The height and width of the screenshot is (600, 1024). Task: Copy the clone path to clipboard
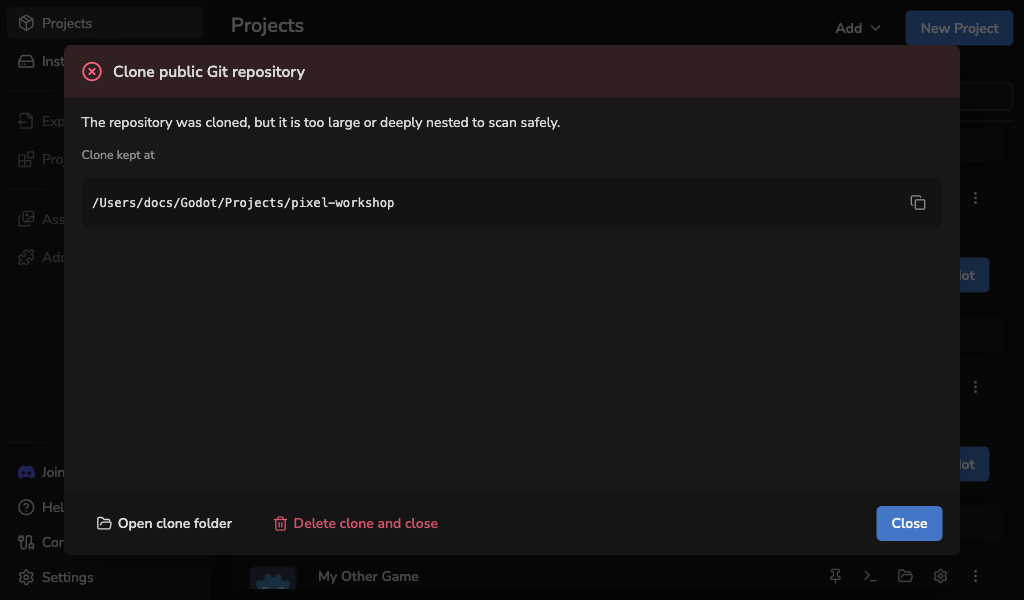[x=918, y=202]
